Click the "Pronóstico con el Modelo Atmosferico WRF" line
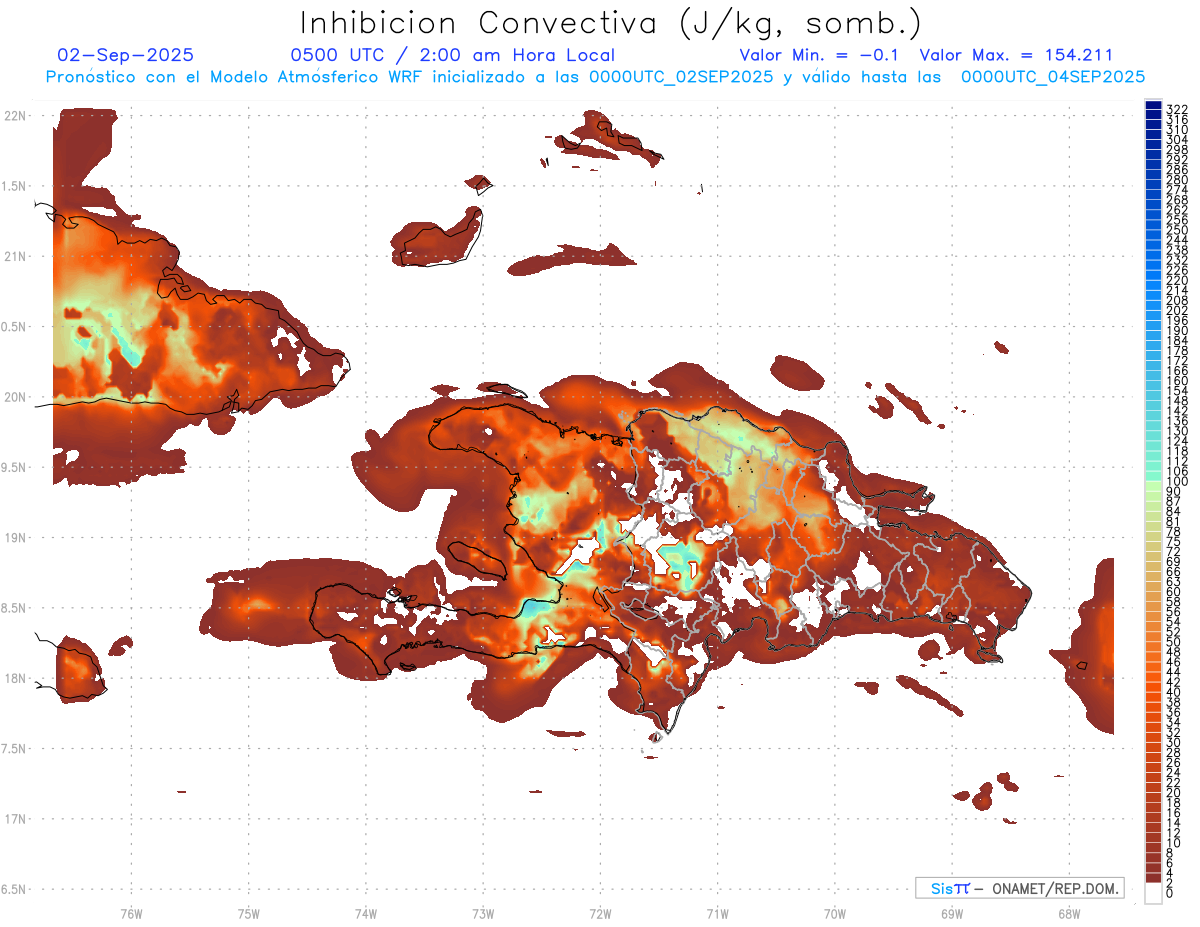The height and width of the screenshot is (927, 1200). click(x=595, y=77)
